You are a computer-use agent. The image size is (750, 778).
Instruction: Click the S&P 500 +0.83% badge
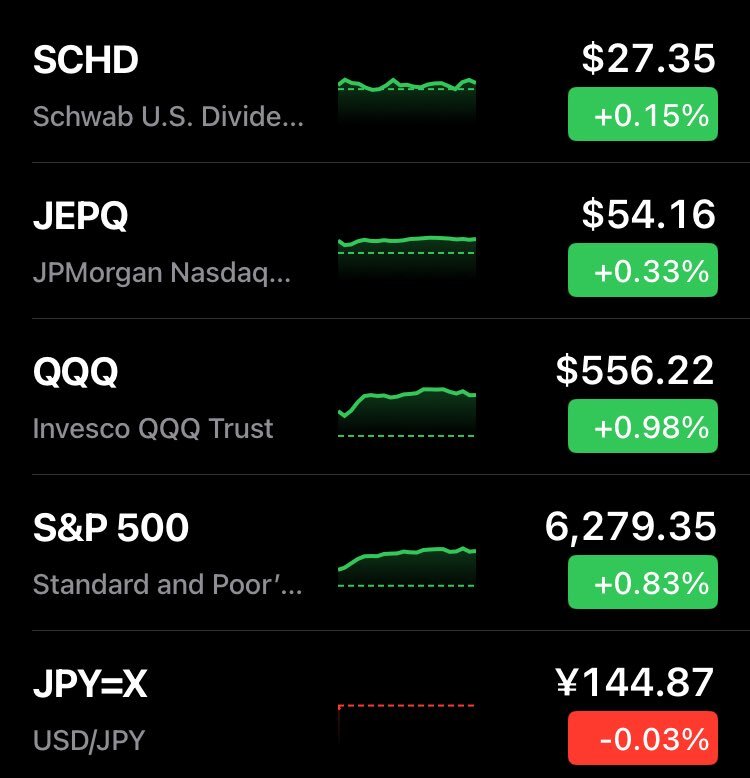(643, 582)
